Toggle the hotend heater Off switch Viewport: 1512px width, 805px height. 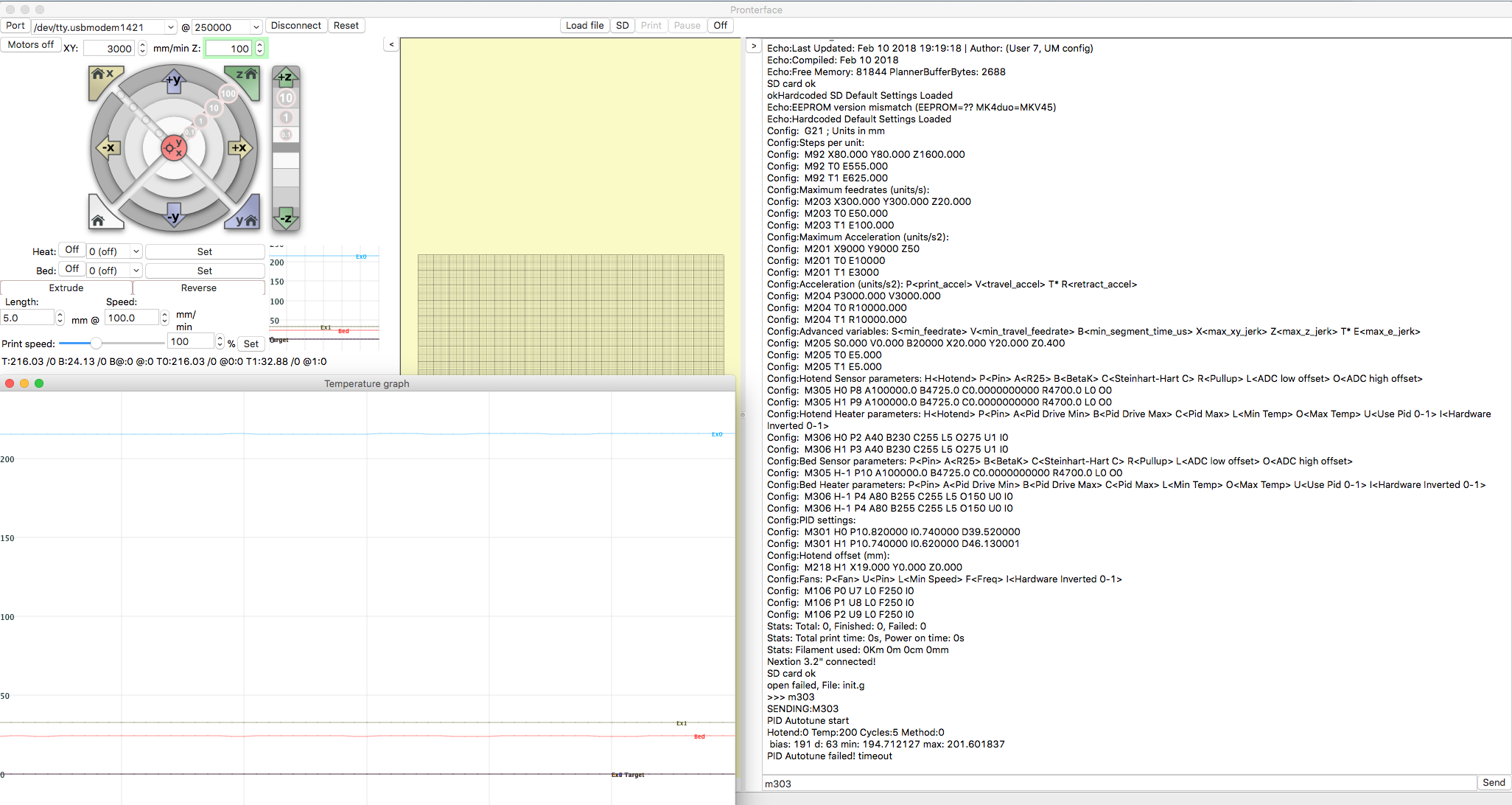71,250
